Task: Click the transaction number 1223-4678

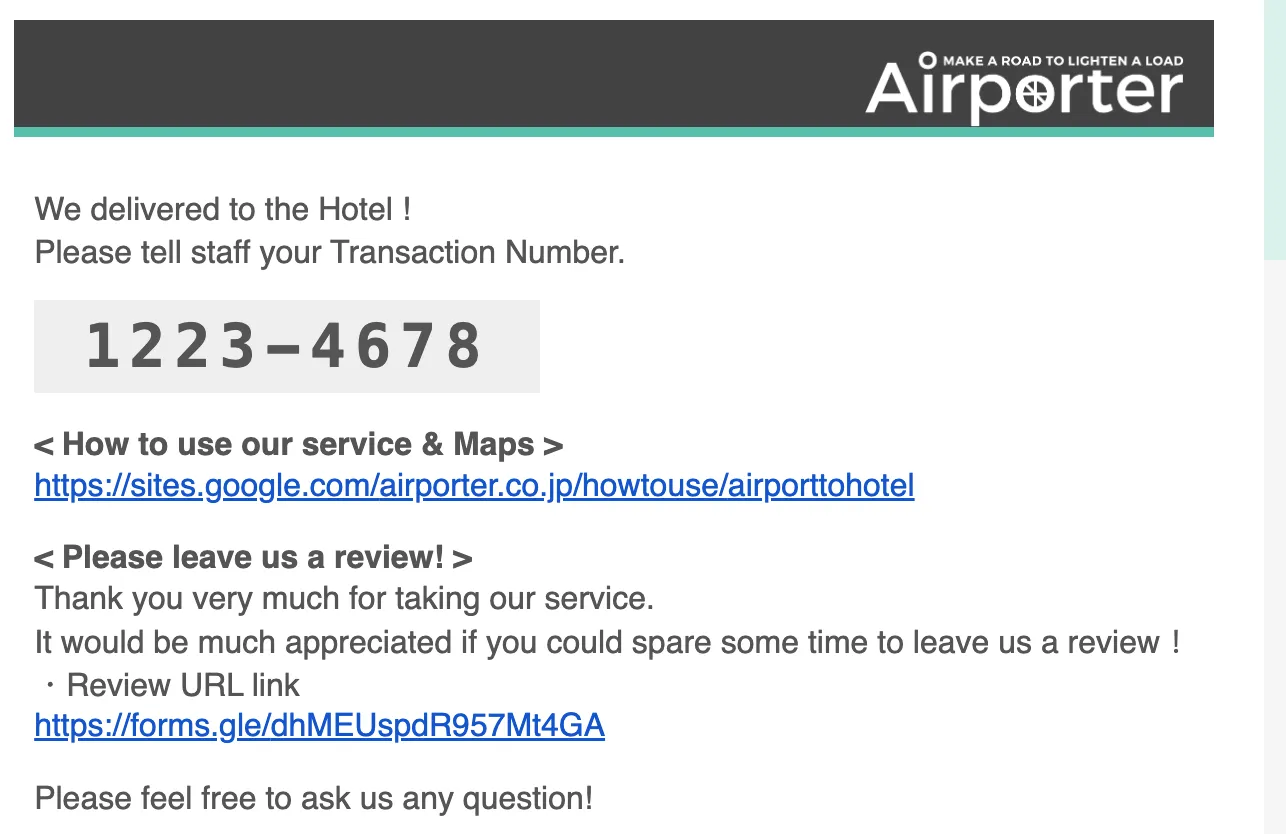Action: click(285, 347)
